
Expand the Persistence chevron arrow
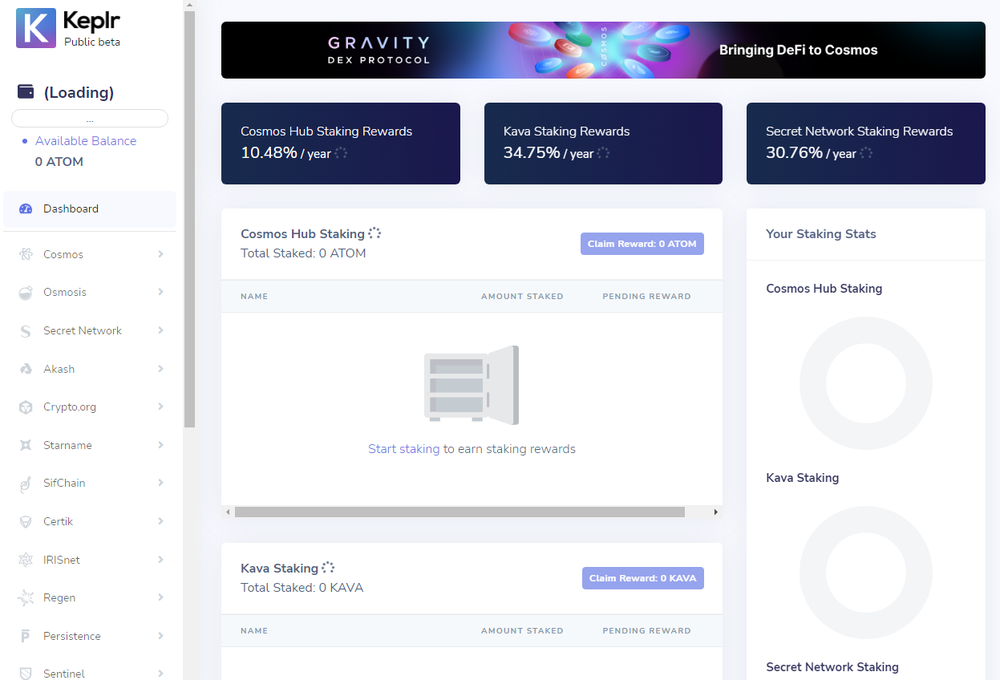tap(161, 635)
